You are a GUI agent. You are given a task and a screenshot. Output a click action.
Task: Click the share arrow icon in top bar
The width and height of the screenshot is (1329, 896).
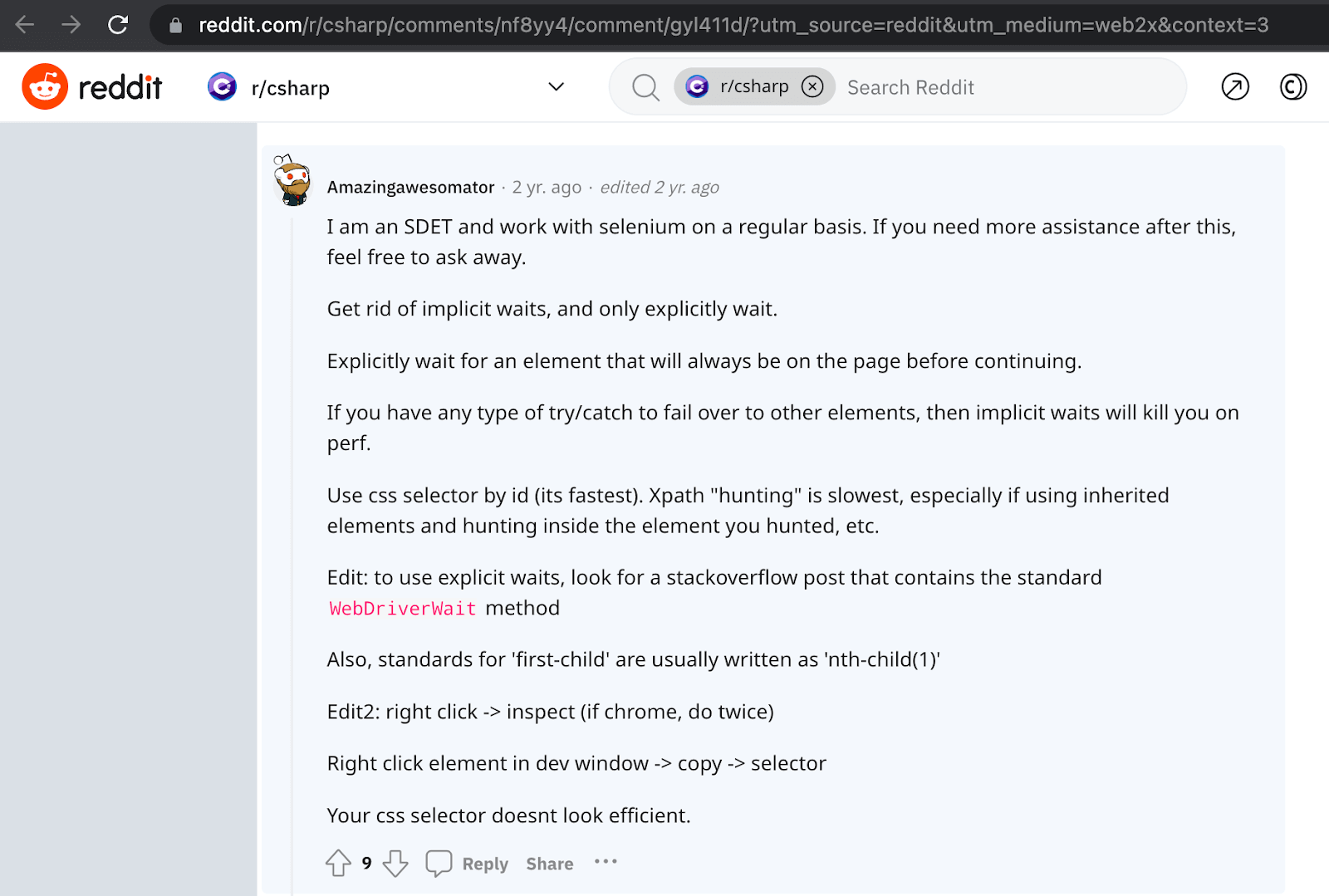tap(1234, 86)
